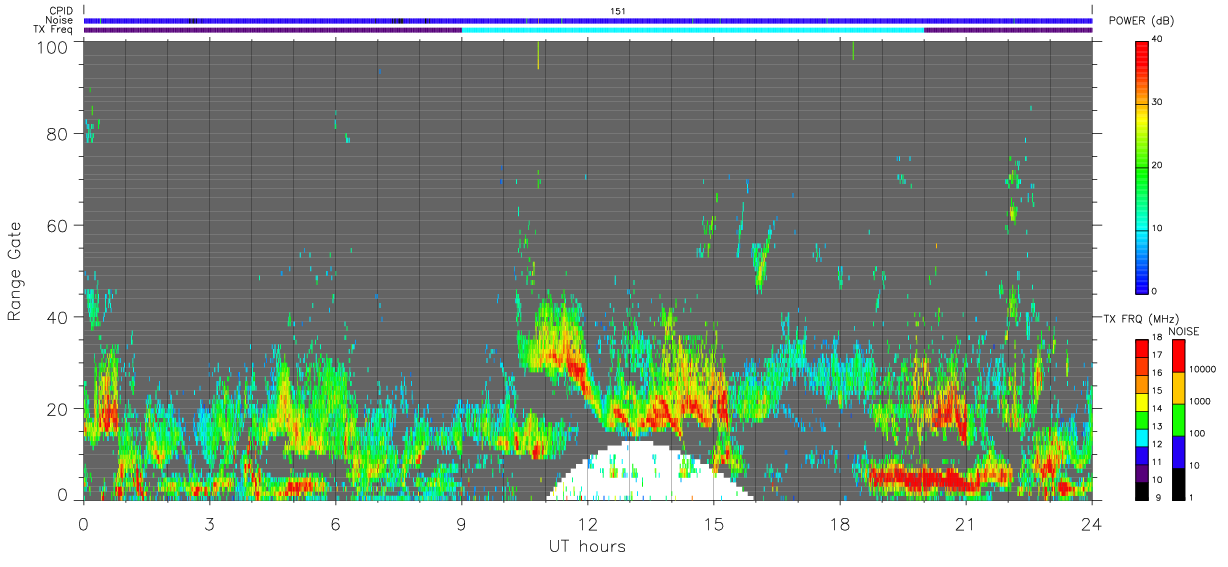Viewport: 1228px width, 567px height.
Task: Click the '15' tick on UT hours axis
Action: (713, 524)
